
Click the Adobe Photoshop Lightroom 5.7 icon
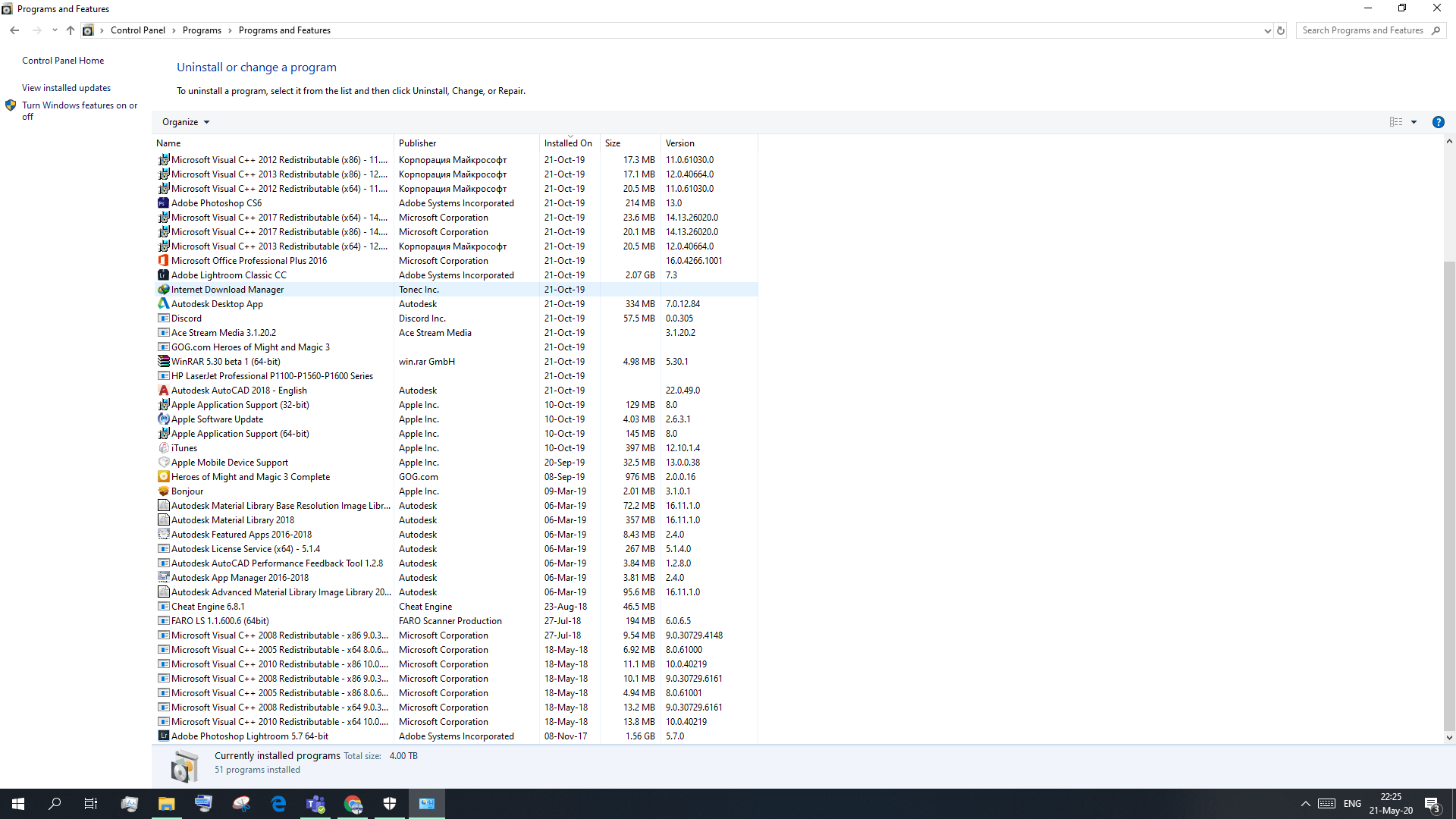[163, 736]
